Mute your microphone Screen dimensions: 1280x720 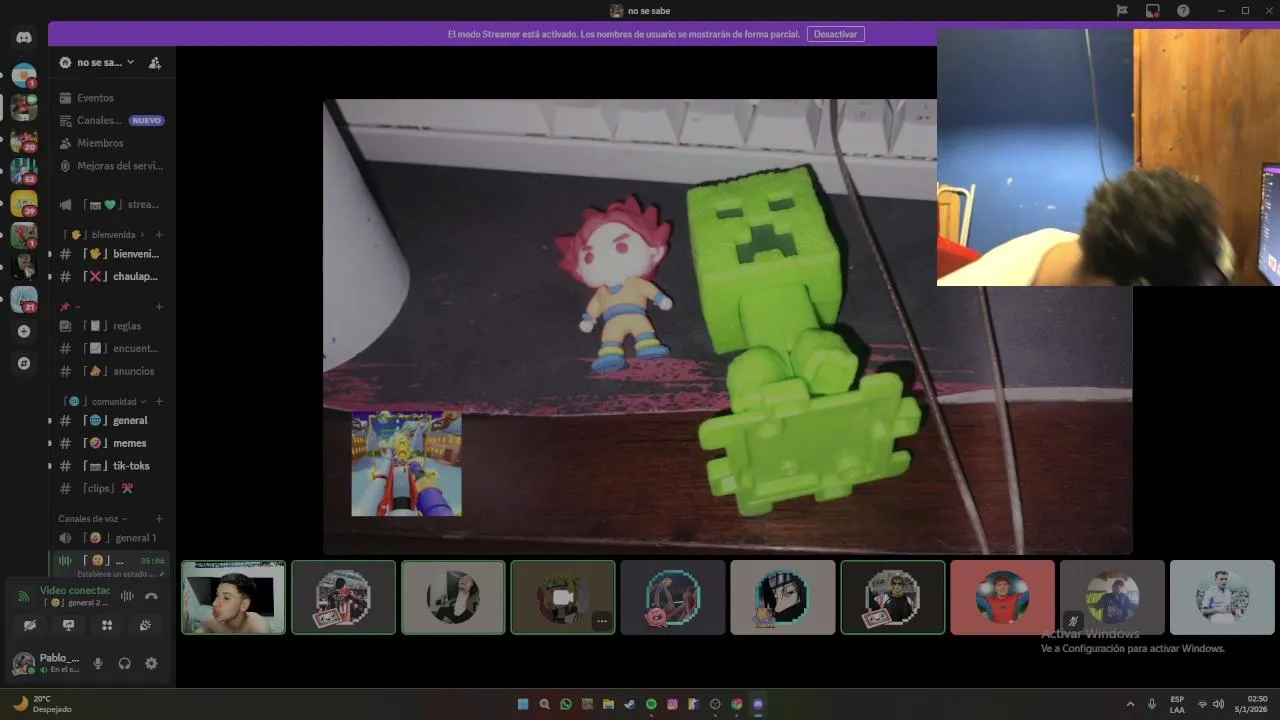click(98, 663)
